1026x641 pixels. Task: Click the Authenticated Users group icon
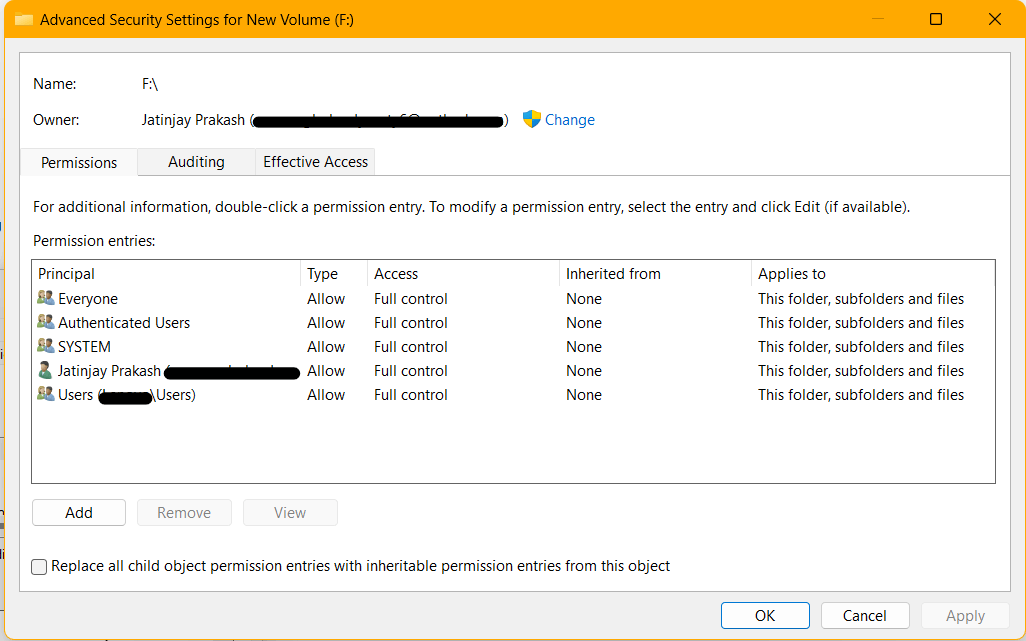(x=46, y=322)
